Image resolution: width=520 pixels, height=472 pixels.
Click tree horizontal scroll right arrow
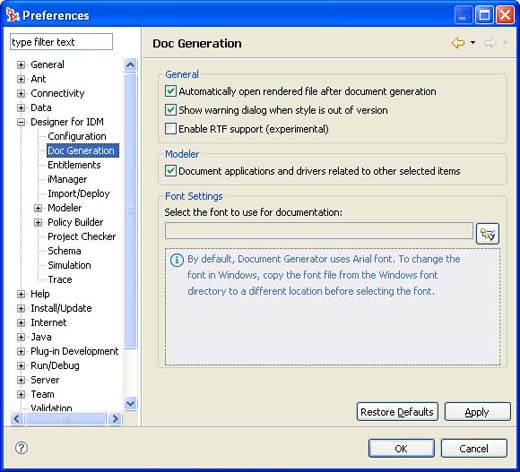(x=115, y=418)
